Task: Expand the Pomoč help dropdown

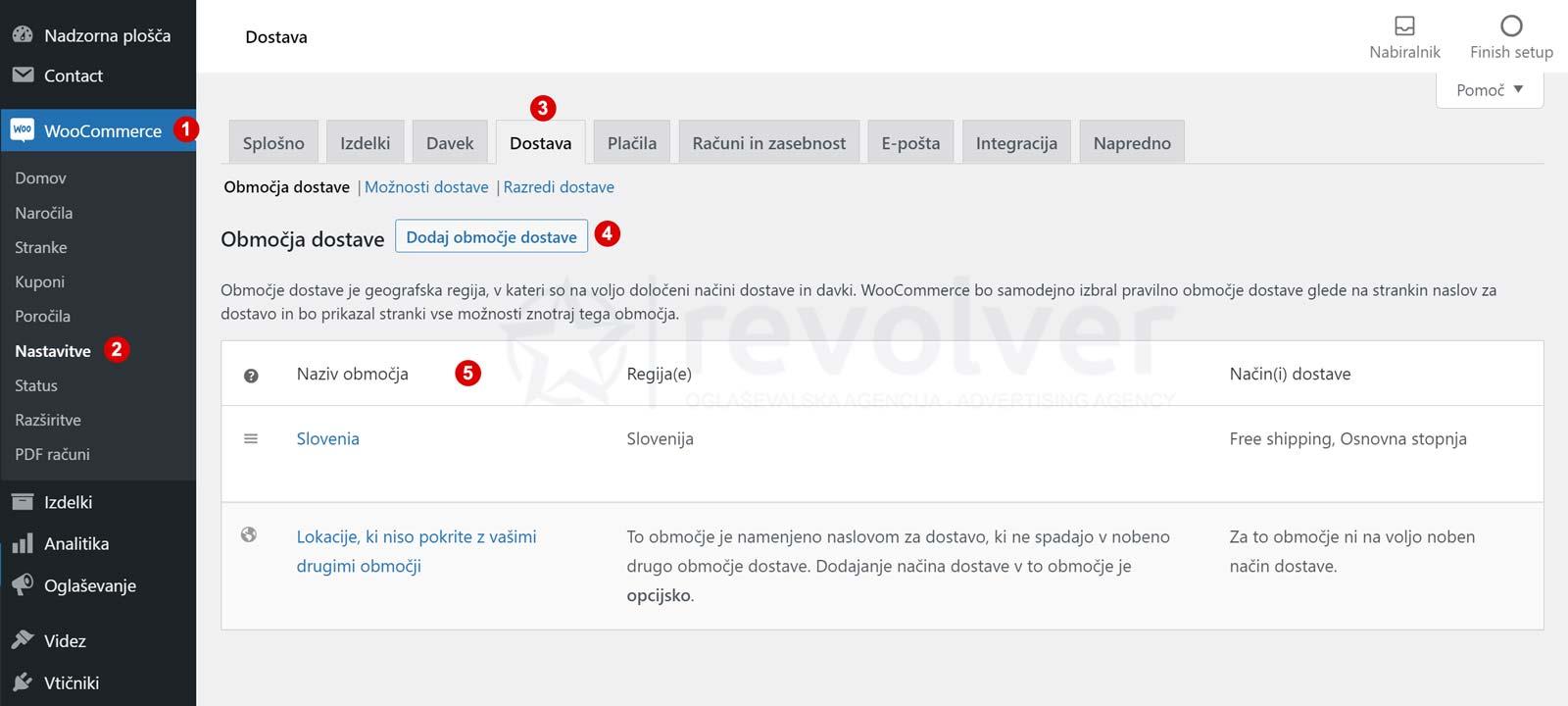Action: 1490,90
